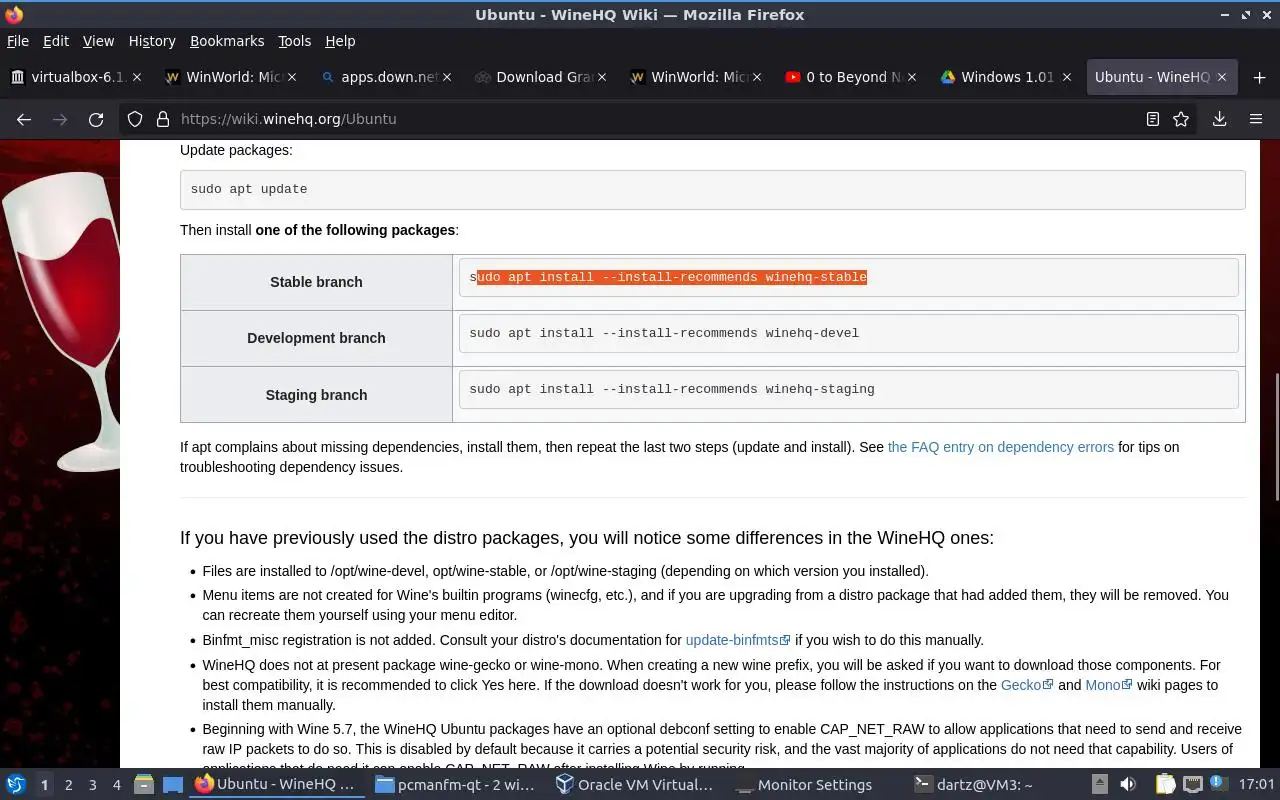Follow the Gecko wiki link
1280x800 pixels.
pos(1027,685)
